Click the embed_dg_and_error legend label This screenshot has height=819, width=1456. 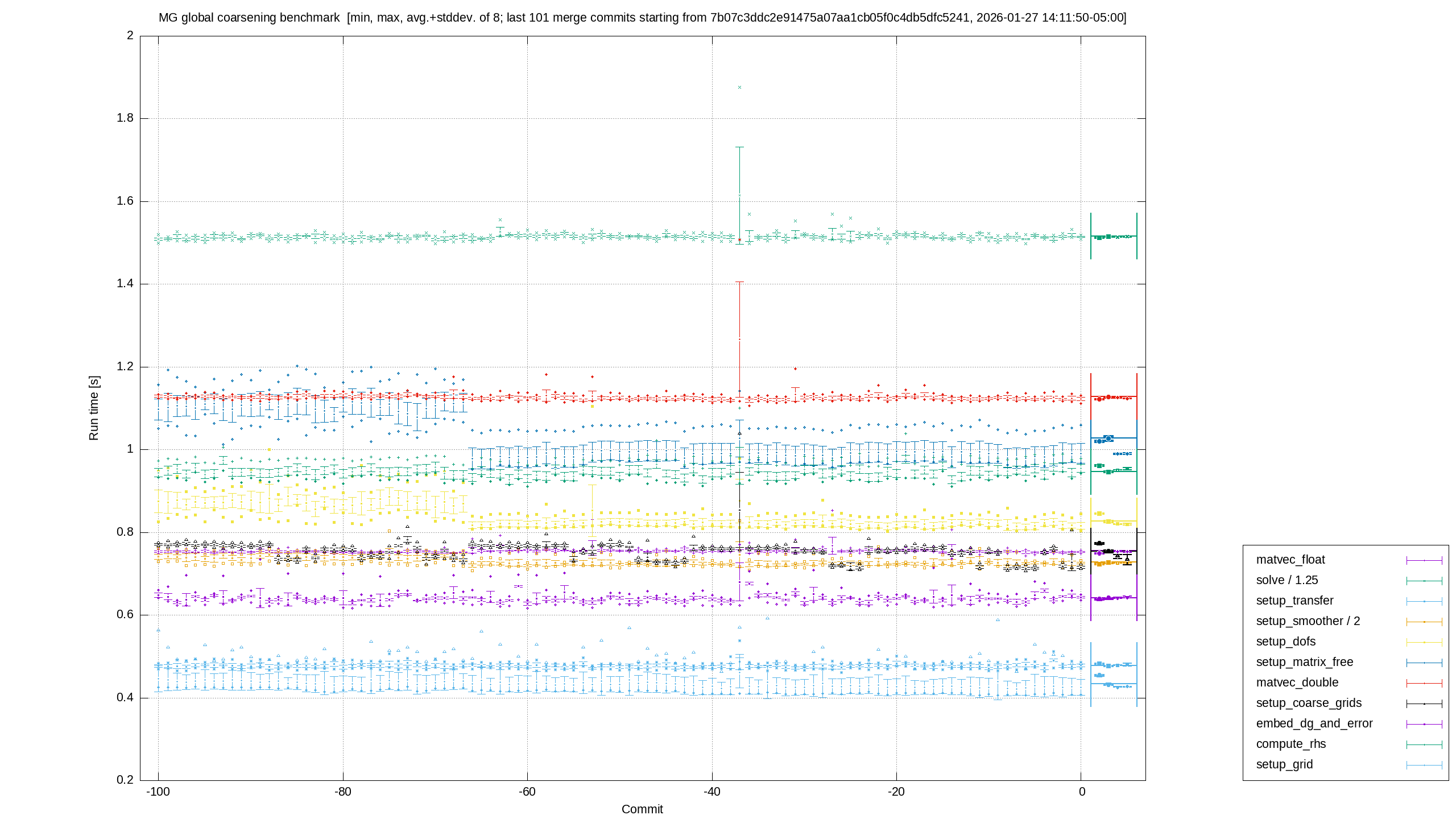tap(1314, 723)
